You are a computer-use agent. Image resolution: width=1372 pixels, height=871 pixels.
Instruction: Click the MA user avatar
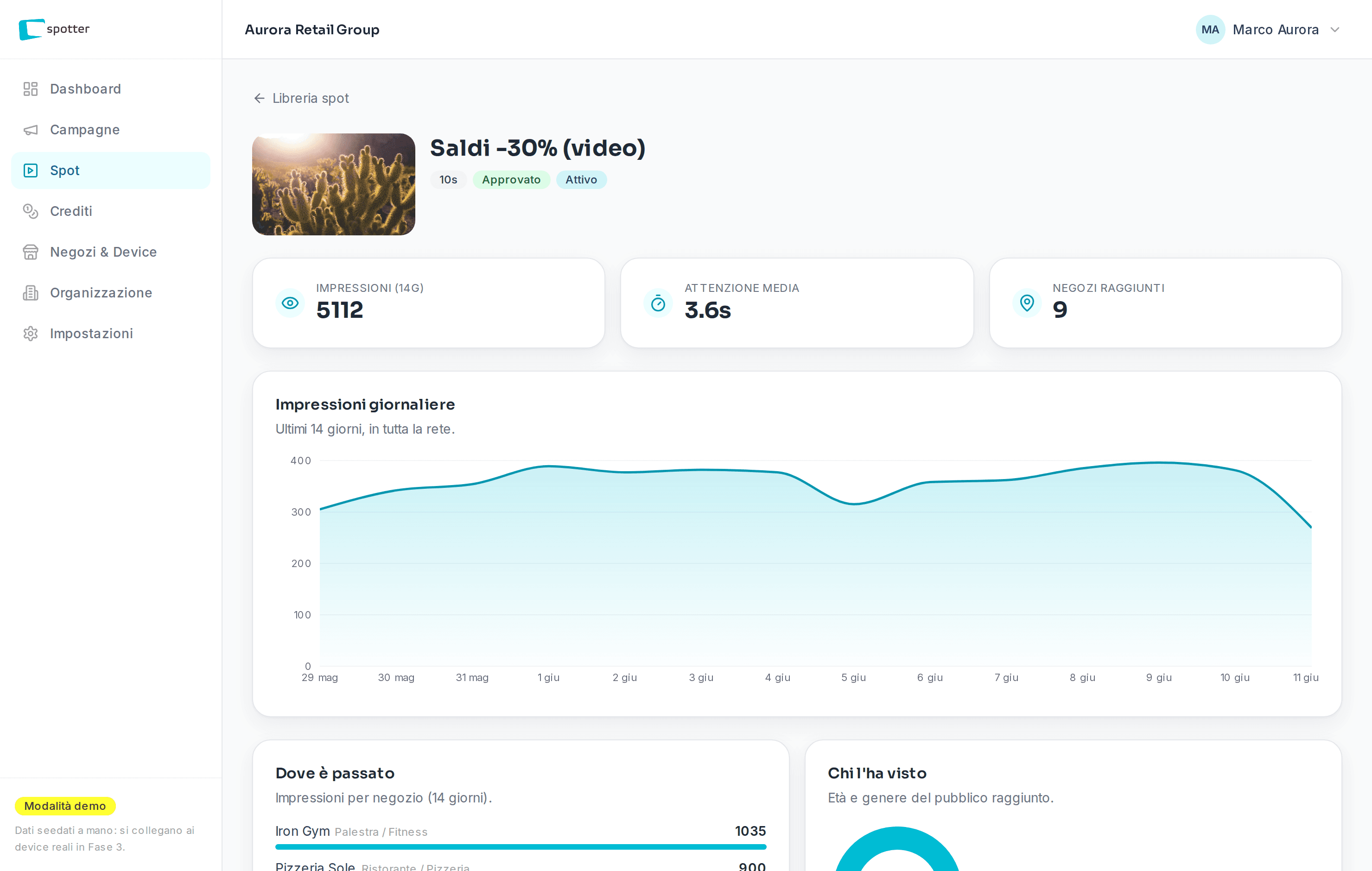tap(1210, 30)
